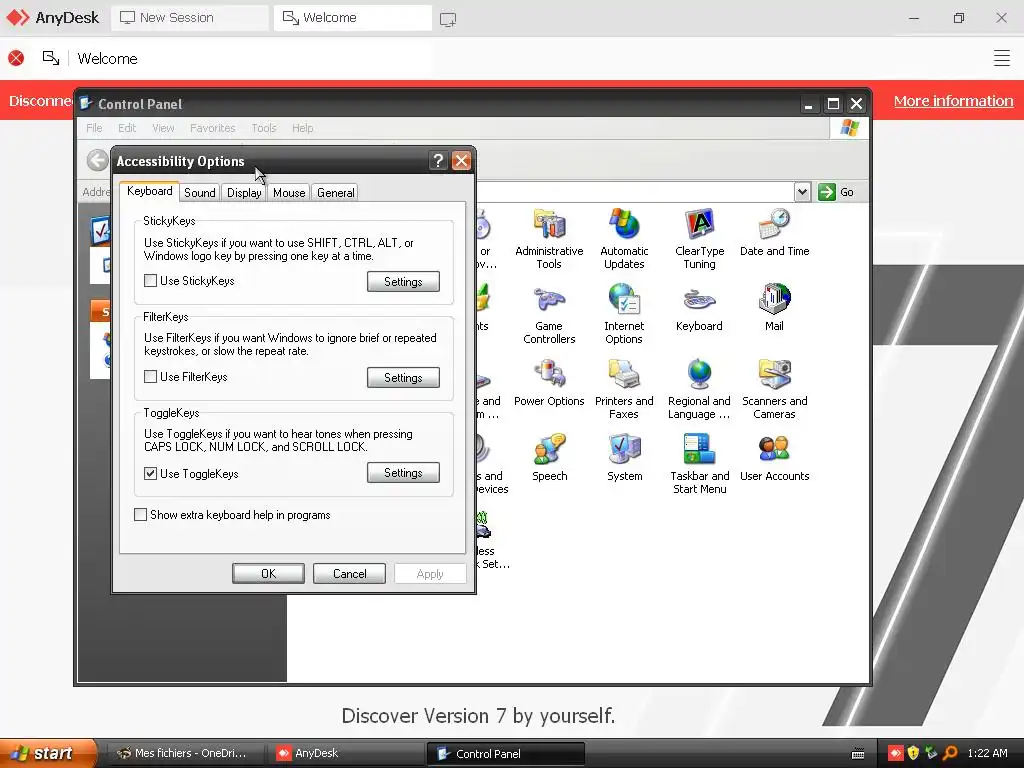Image resolution: width=1024 pixels, height=768 pixels.
Task: Open ToggleKeys Settings button
Action: 403,473
